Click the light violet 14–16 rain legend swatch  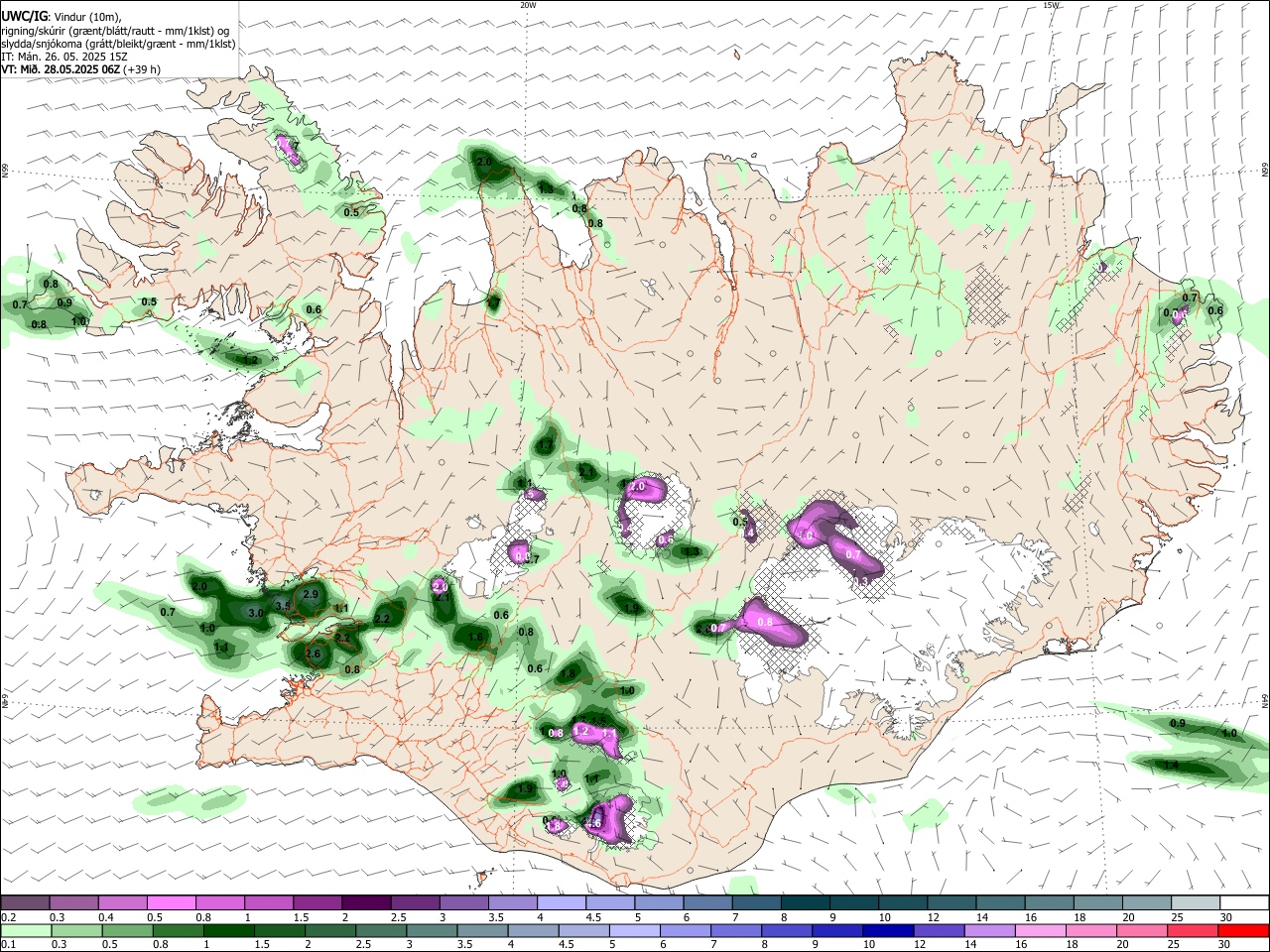(x=989, y=930)
